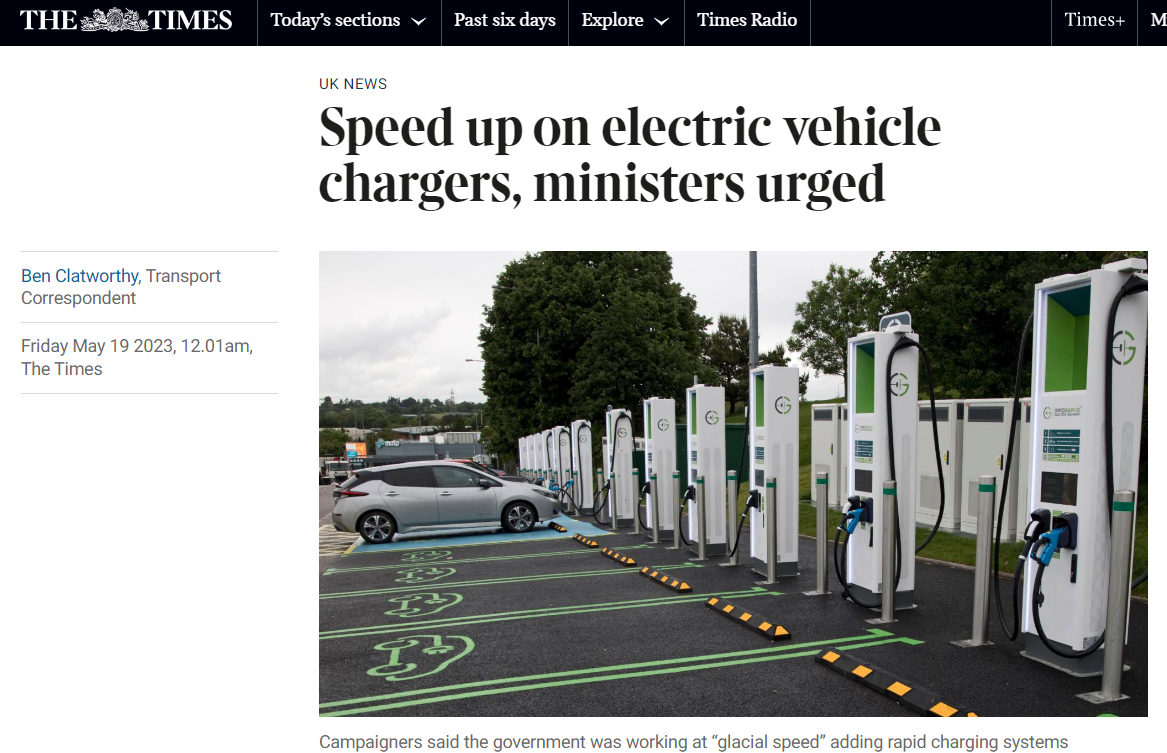Image resolution: width=1167 pixels, height=753 pixels.
Task: Click the silver car in the photo
Action: coord(445,500)
